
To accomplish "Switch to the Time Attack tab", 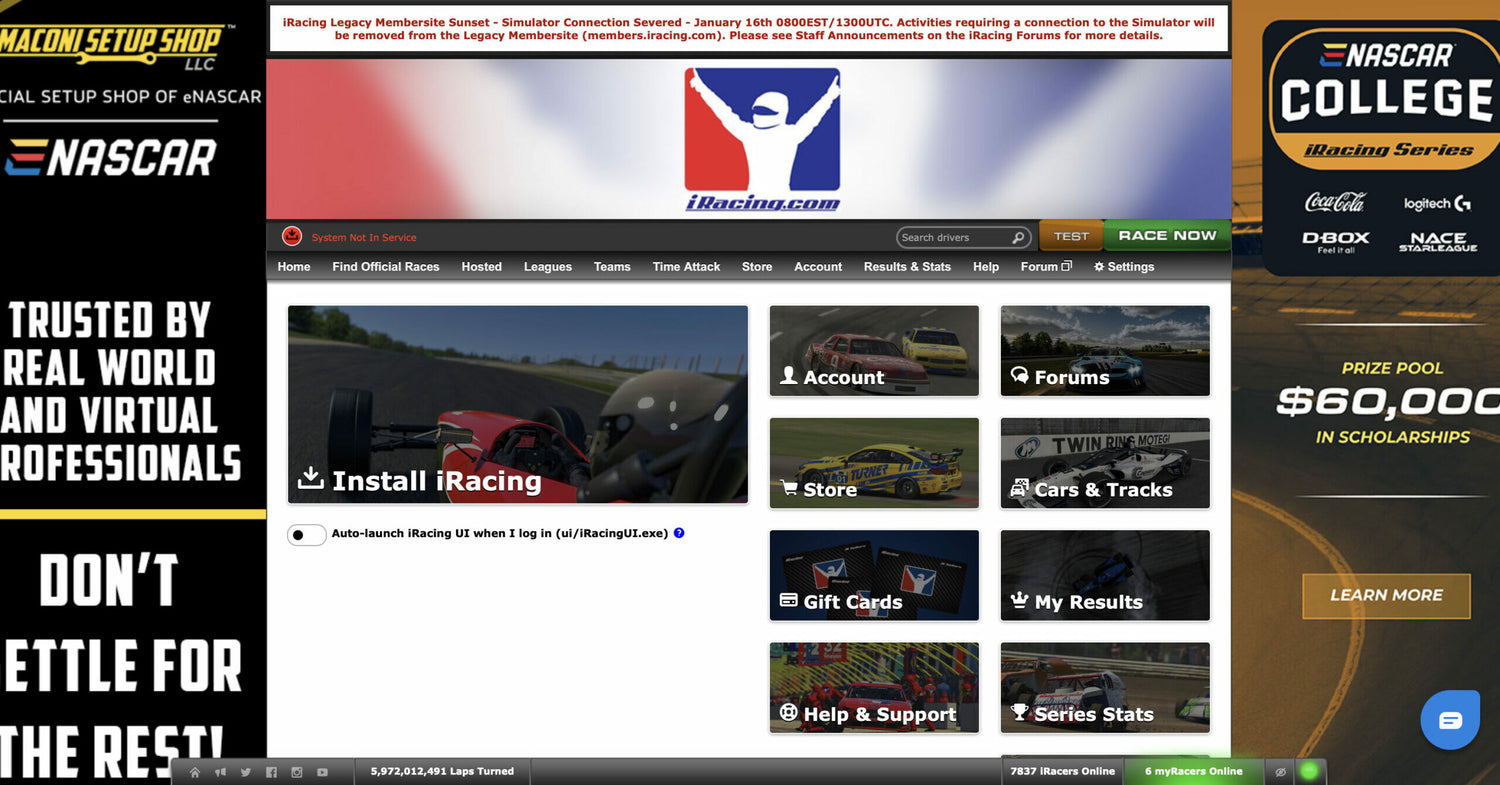I will tap(685, 266).
